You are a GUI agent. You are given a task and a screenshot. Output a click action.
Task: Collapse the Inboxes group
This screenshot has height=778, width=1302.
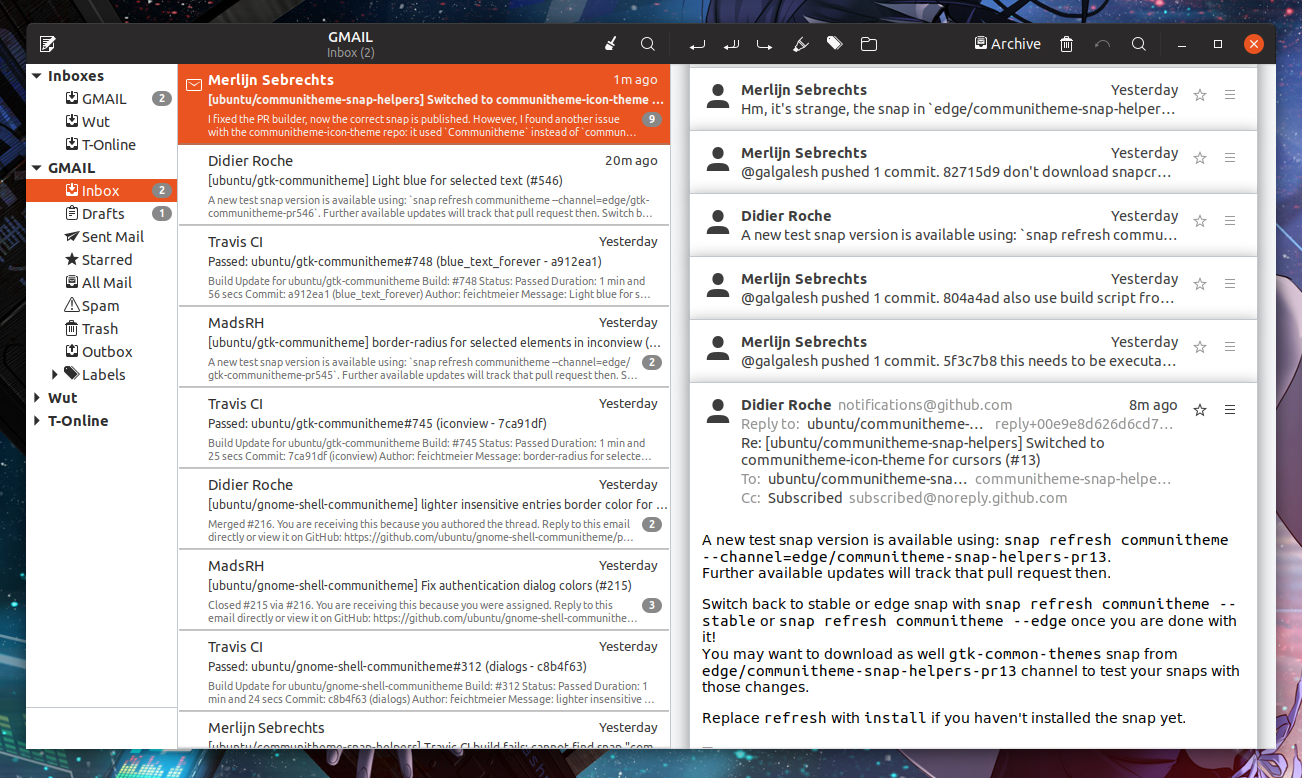[x=37, y=76]
